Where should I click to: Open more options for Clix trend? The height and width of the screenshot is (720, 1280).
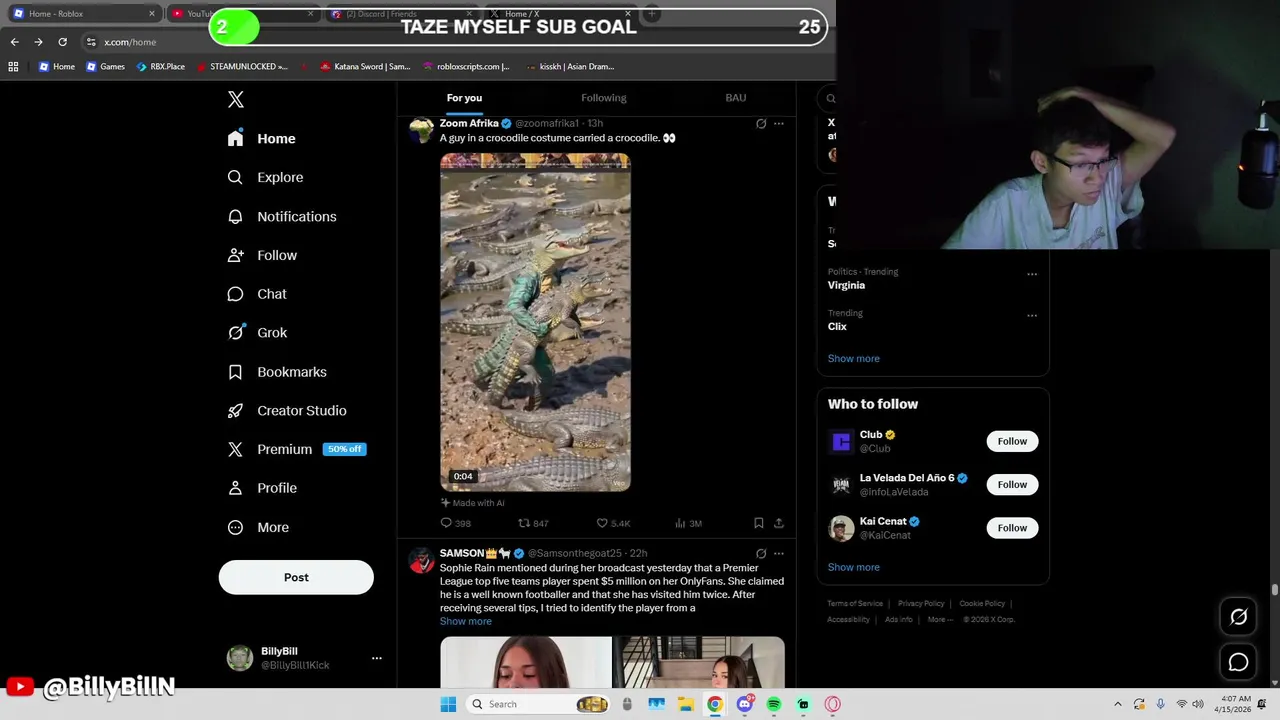(x=1032, y=316)
